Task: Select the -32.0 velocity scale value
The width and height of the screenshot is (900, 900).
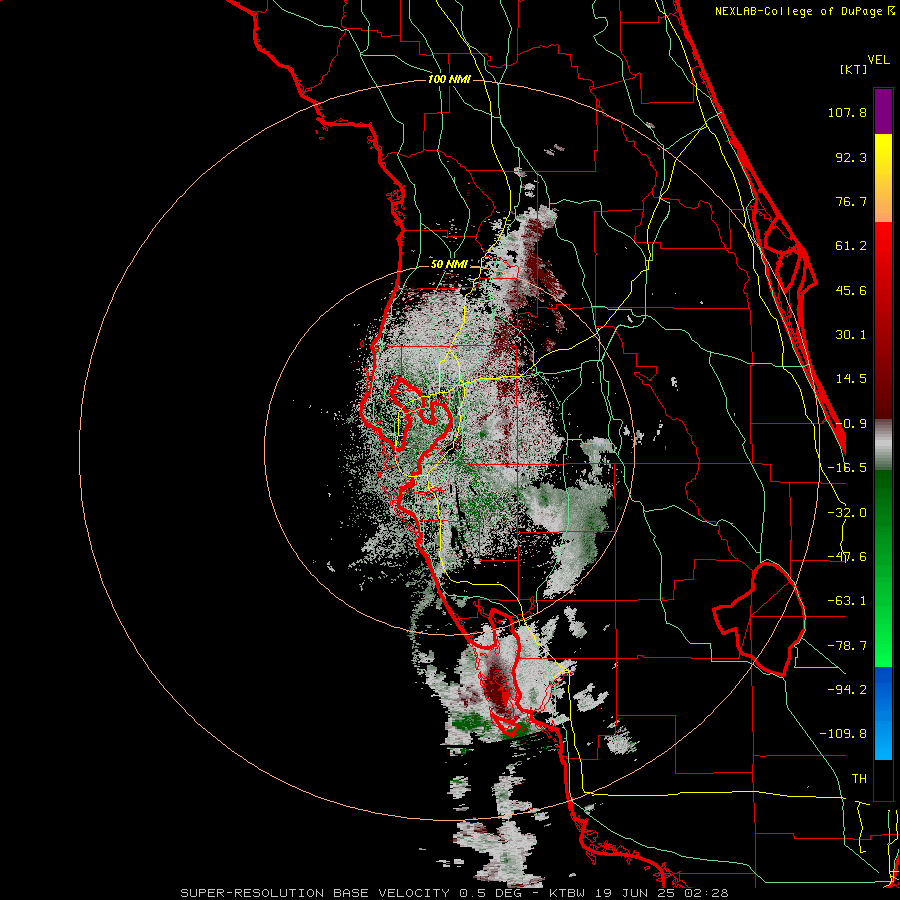Action: [x=847, y=513]
